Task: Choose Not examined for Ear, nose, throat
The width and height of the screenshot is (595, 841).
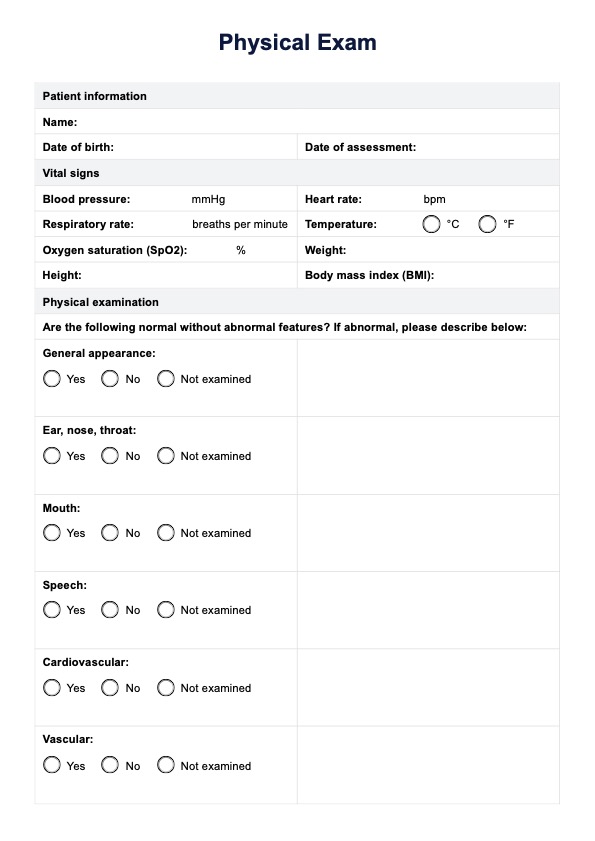Action: point(166,456)
